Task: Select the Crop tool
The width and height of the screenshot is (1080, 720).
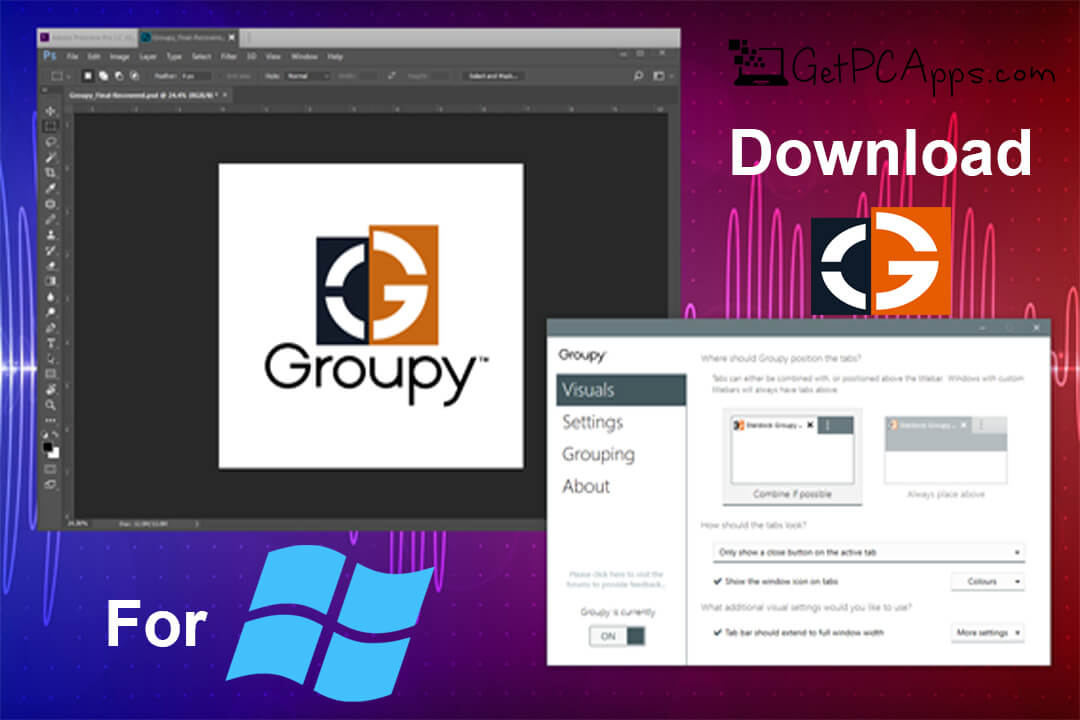Action: tap(50, 173)
